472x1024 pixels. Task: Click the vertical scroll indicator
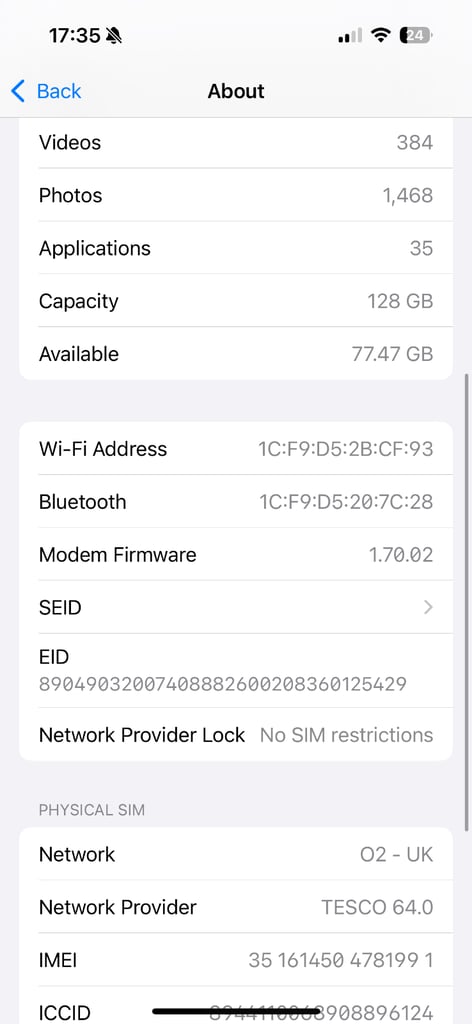[x=467, y=602]
